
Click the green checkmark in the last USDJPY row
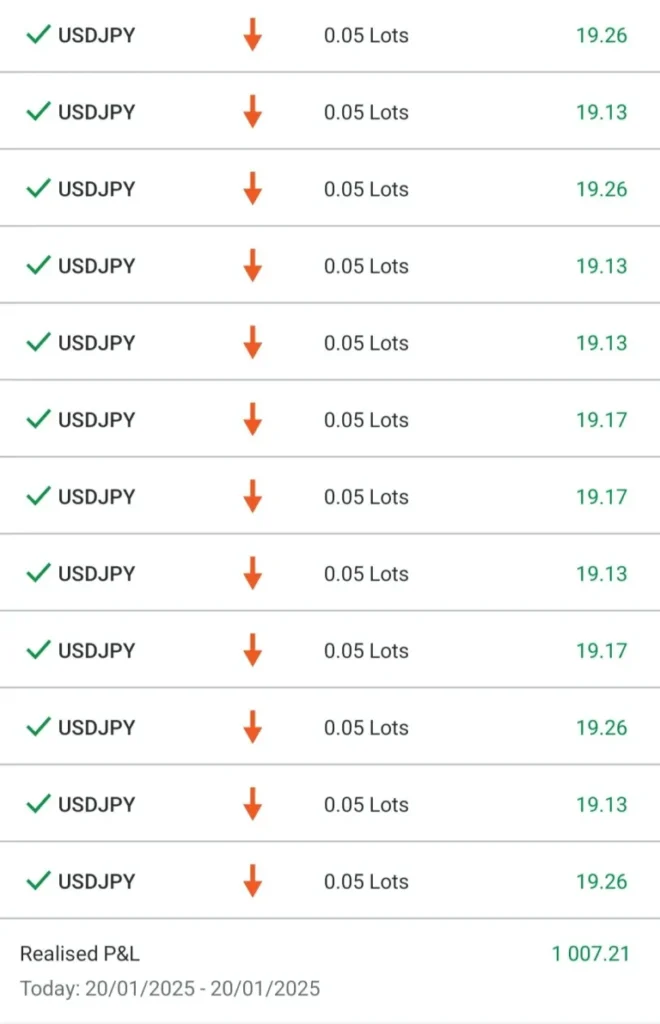[x=38, y=881]
